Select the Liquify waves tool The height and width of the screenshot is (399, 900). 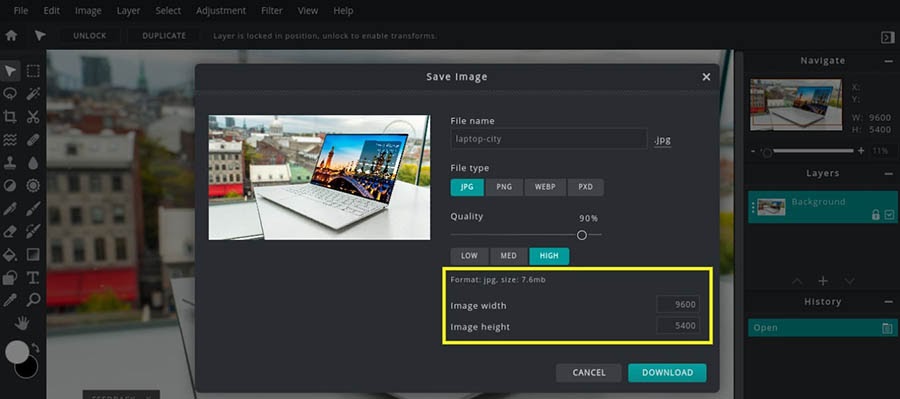click(x=10, y=140)
